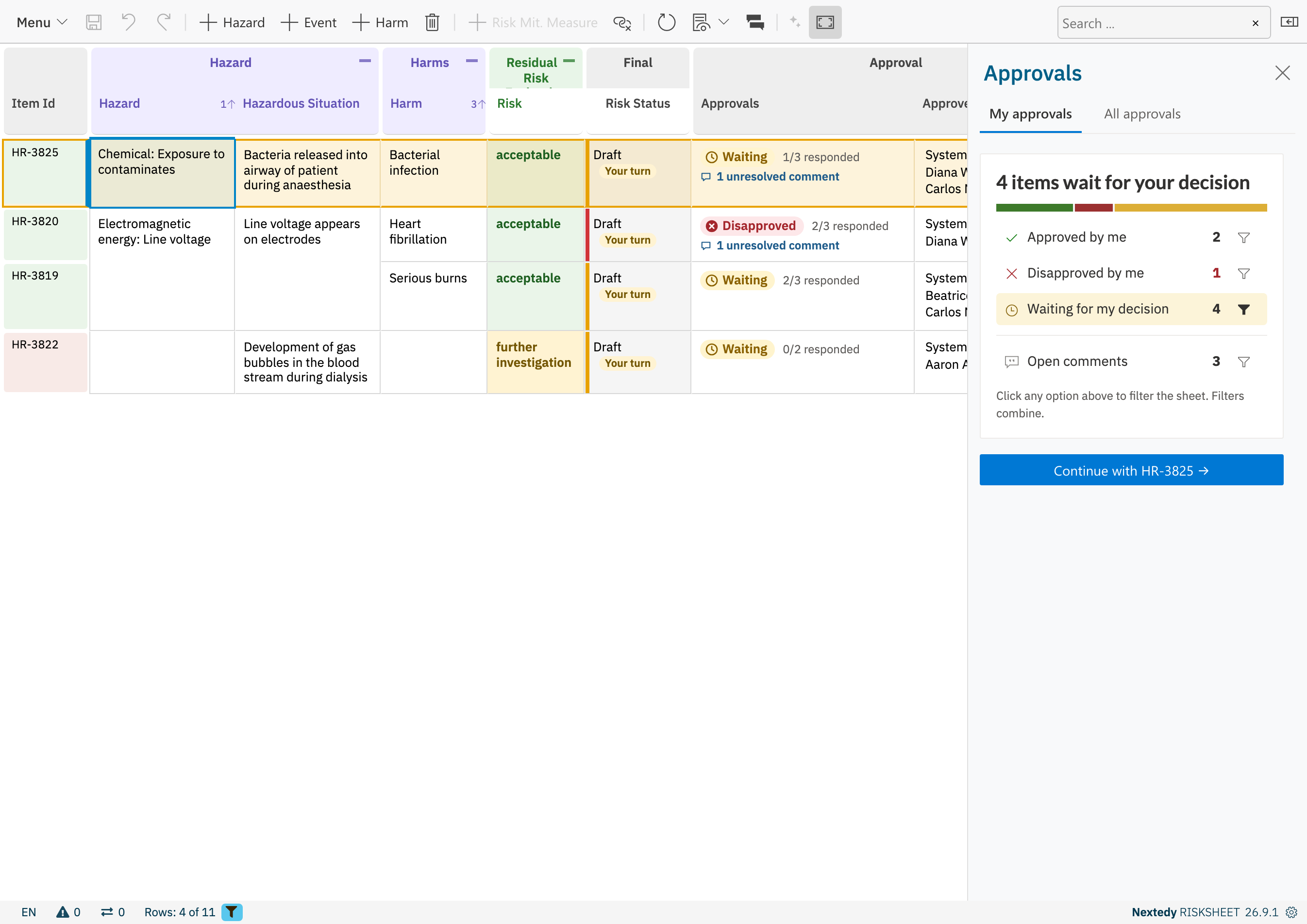Screen dimensions: 1307x924
Task: Toggle the fullscreen expand icon
Action: 825,23
